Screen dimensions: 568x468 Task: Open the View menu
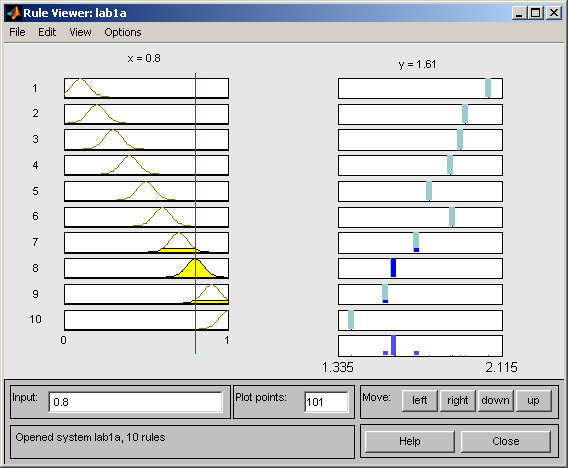[x=80, y=32]
